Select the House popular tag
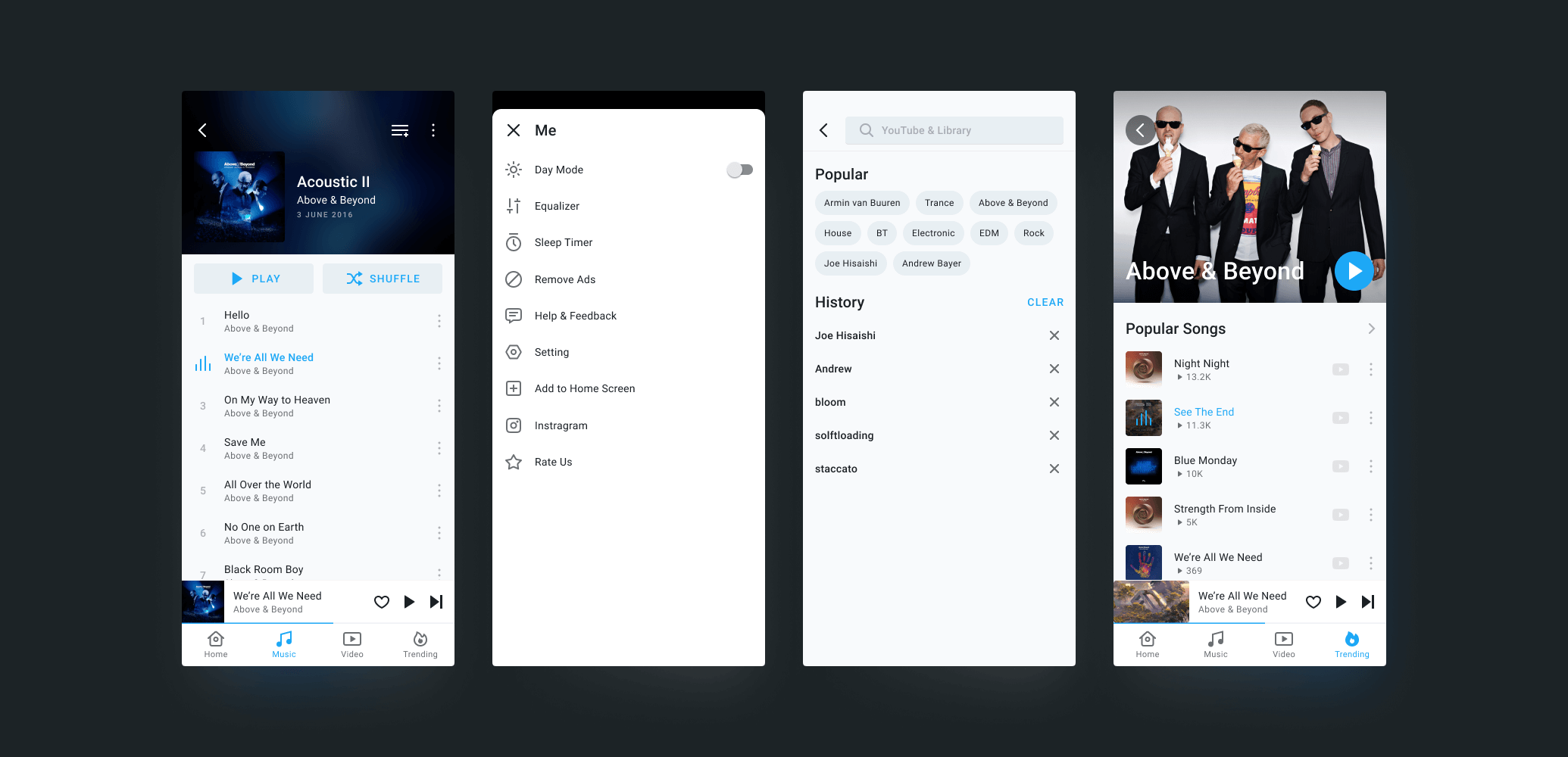 (x=838, y=233)
